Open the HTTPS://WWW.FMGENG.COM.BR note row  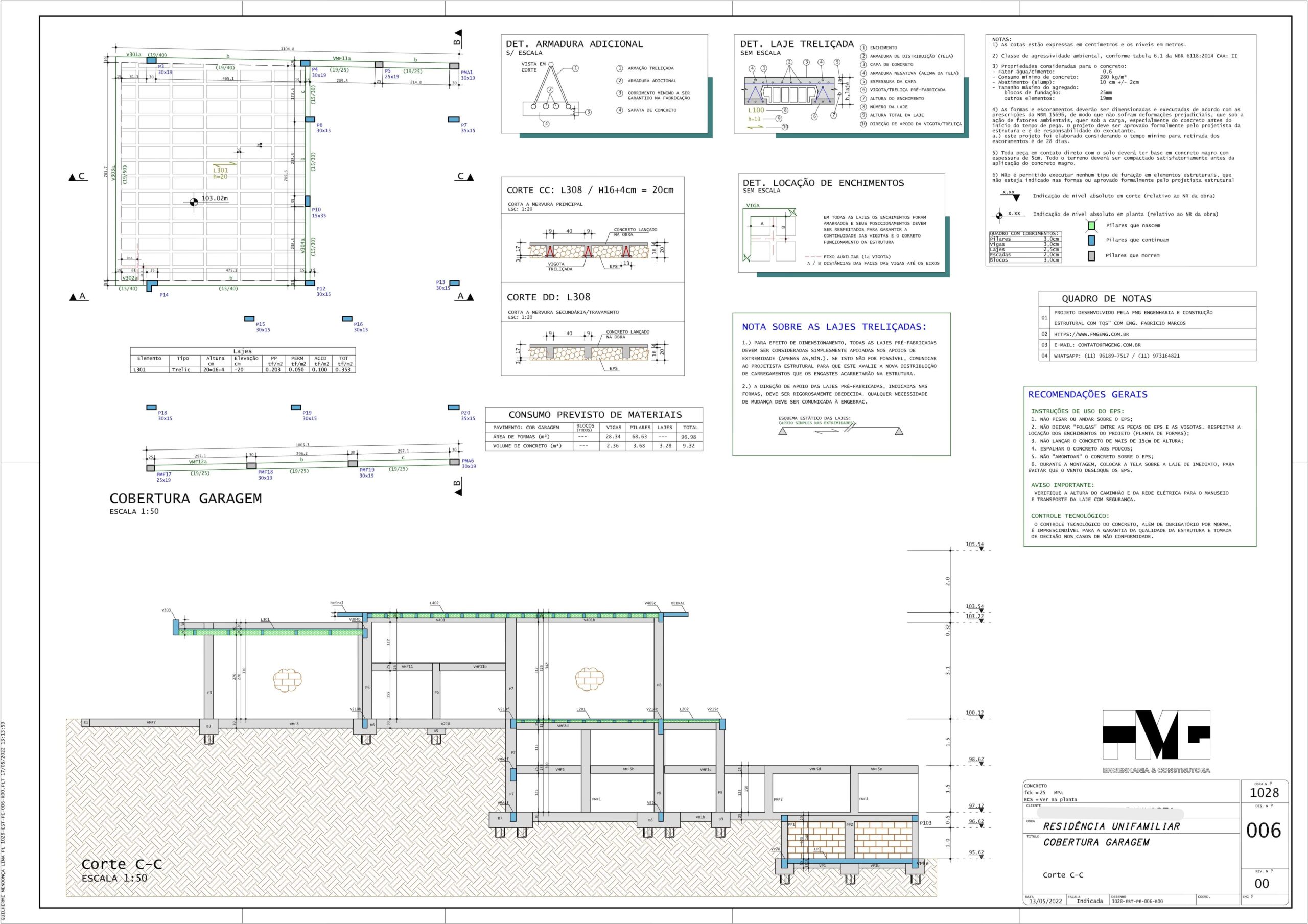[x=1148, y=335]
